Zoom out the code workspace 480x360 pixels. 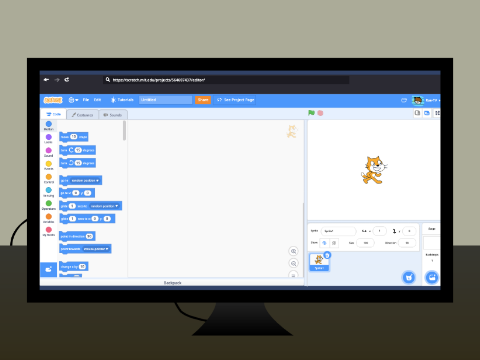[293, 263]
